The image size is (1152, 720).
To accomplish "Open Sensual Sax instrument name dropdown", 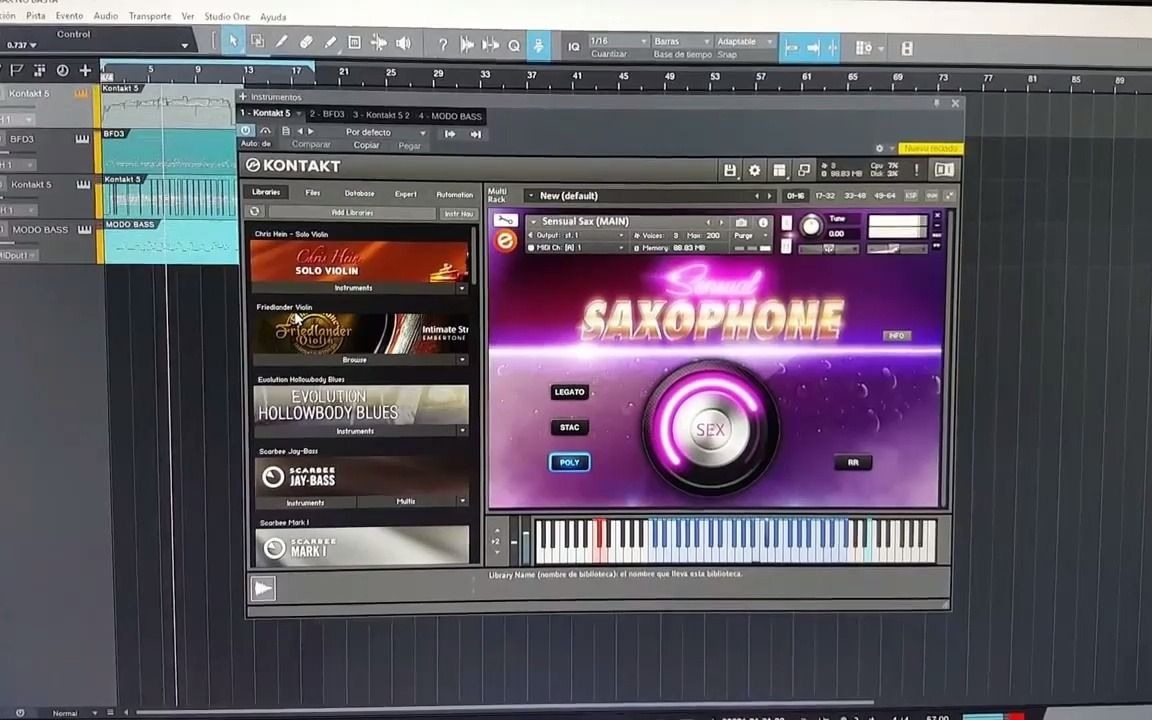I will click(x=534, y=221).
